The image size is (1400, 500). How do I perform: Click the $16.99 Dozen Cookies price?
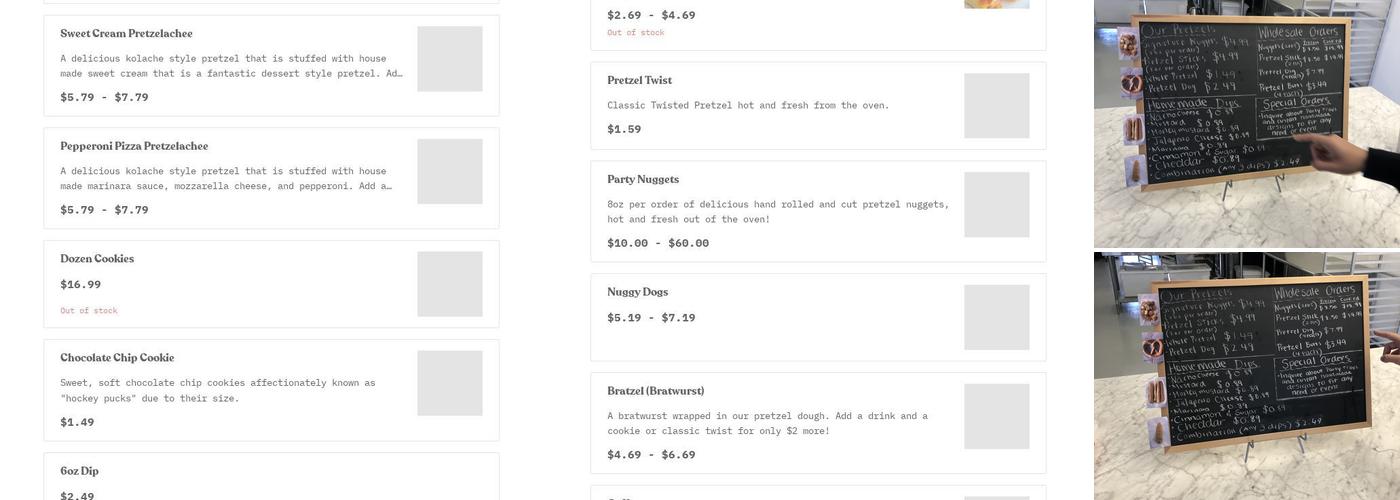80,285
